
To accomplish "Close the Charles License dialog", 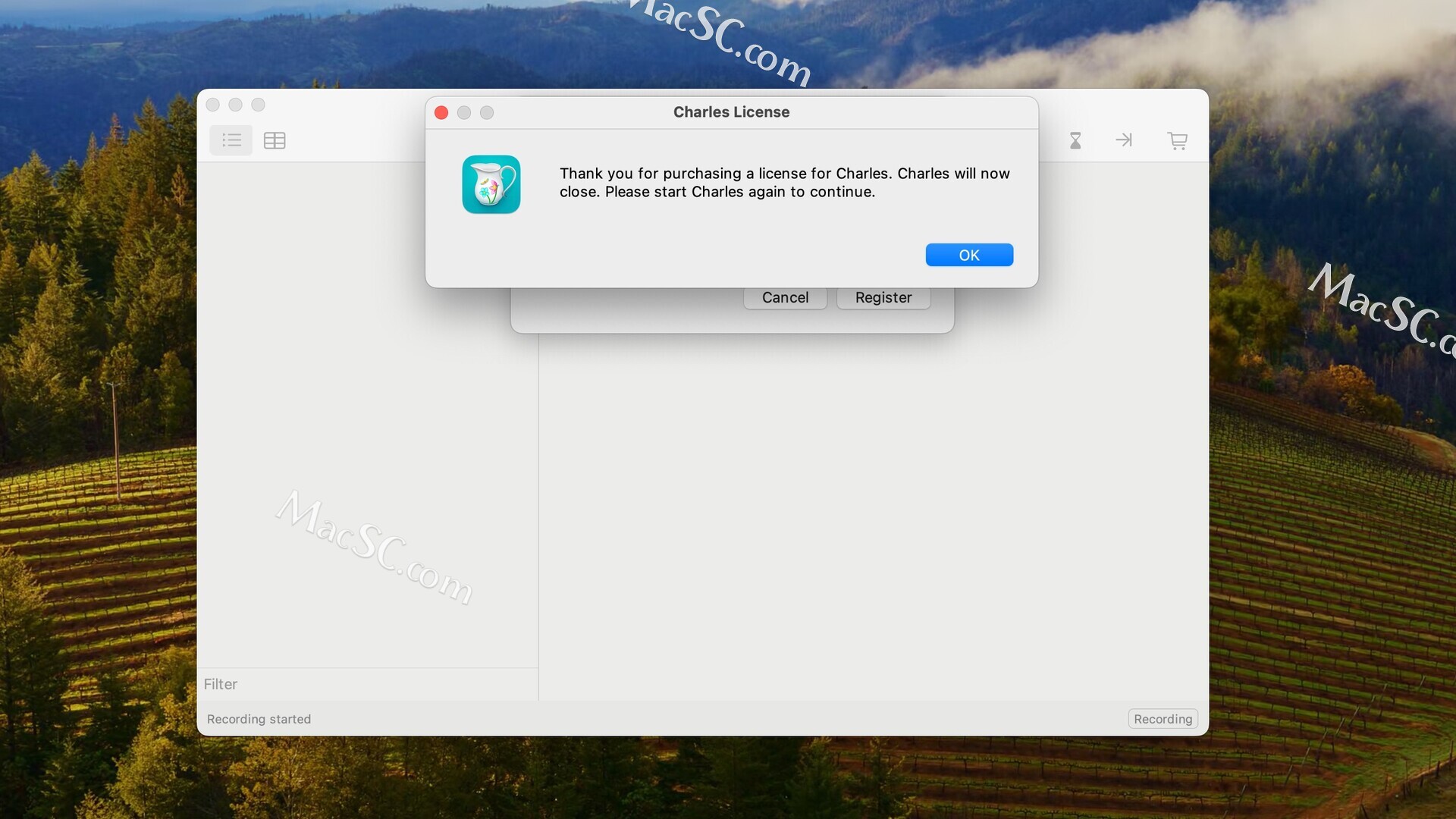I will point(441,112).
